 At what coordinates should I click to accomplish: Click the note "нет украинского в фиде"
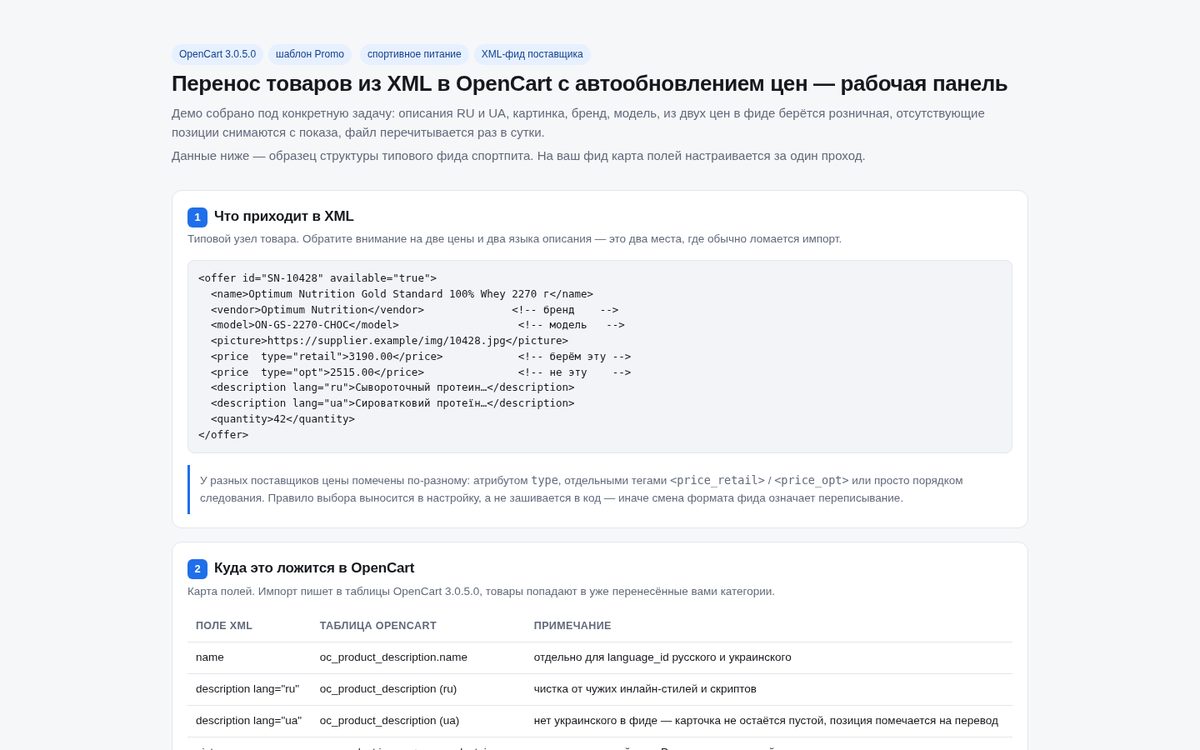[766, 720]
